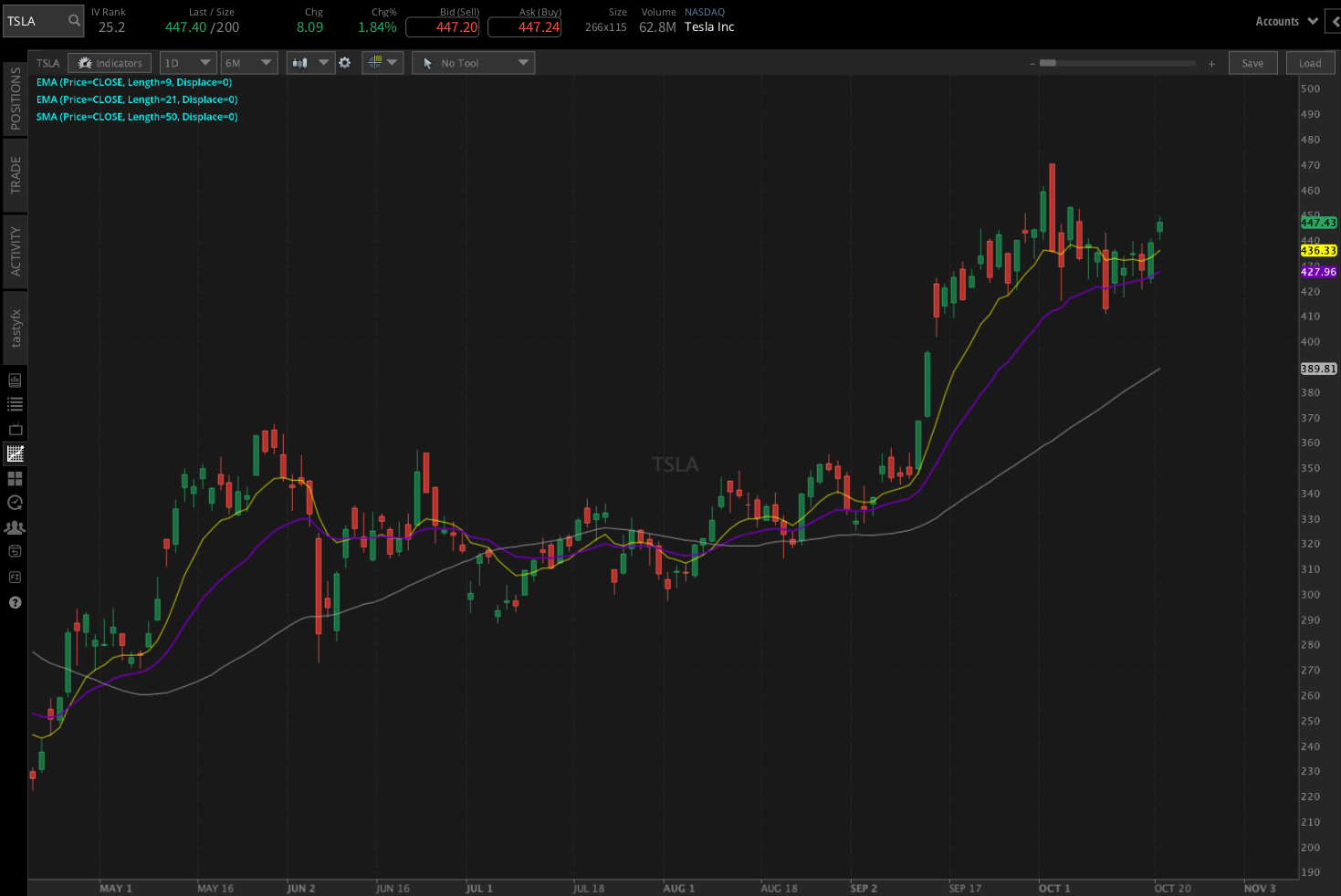Click the Ask (Buy) price 447.24
Viewport: 1341px width, 896px height.
(x=524, y=27)
